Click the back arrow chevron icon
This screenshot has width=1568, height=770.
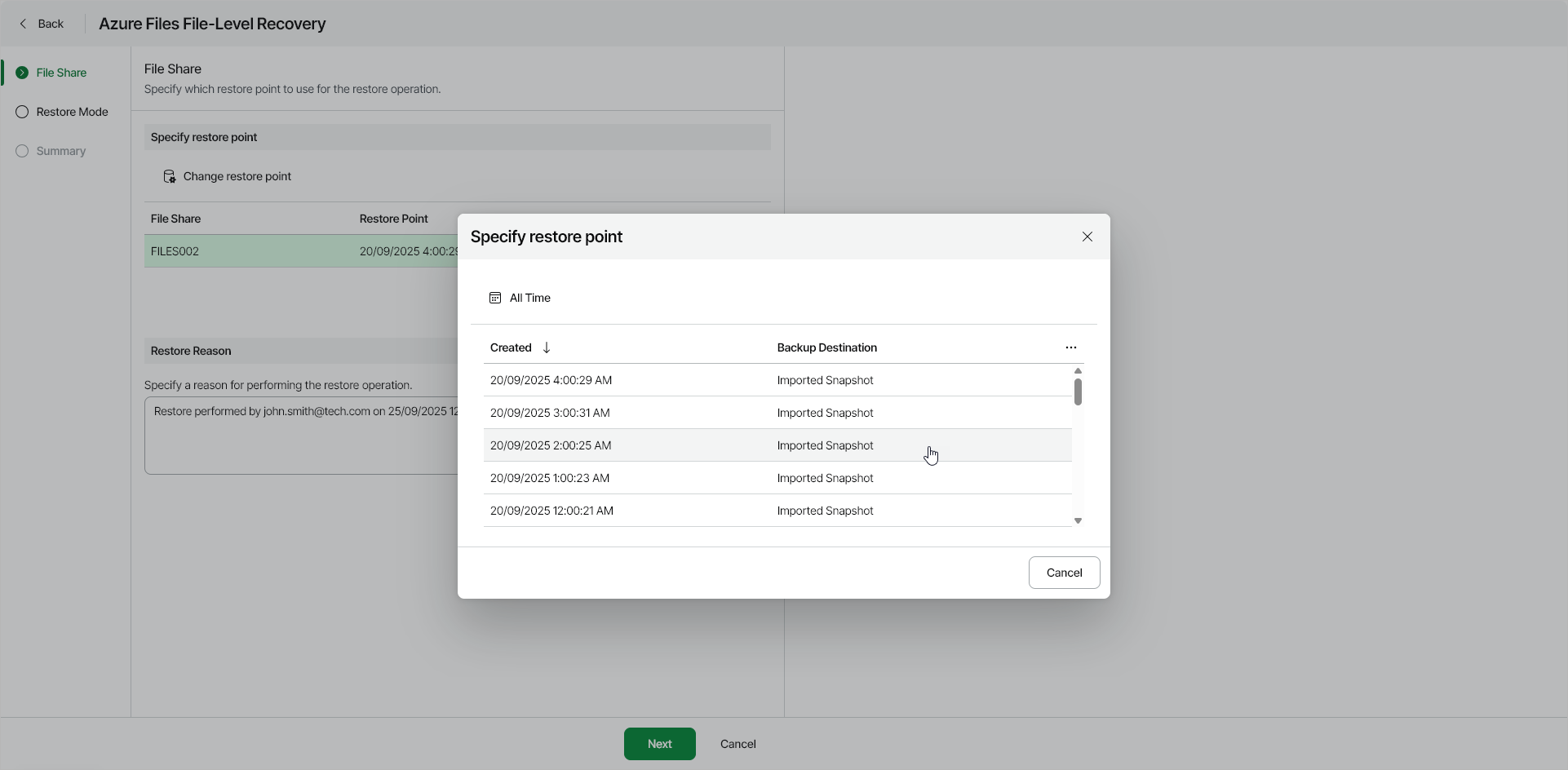point(23,24)
